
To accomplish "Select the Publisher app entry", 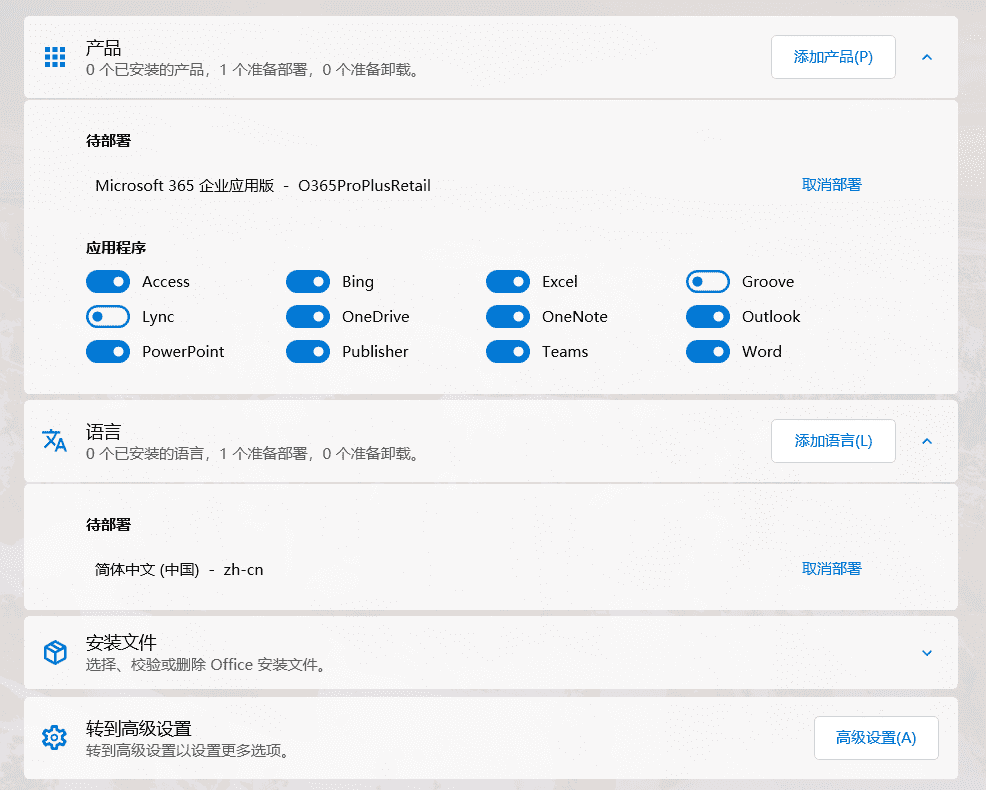I will tap(308, 351).
